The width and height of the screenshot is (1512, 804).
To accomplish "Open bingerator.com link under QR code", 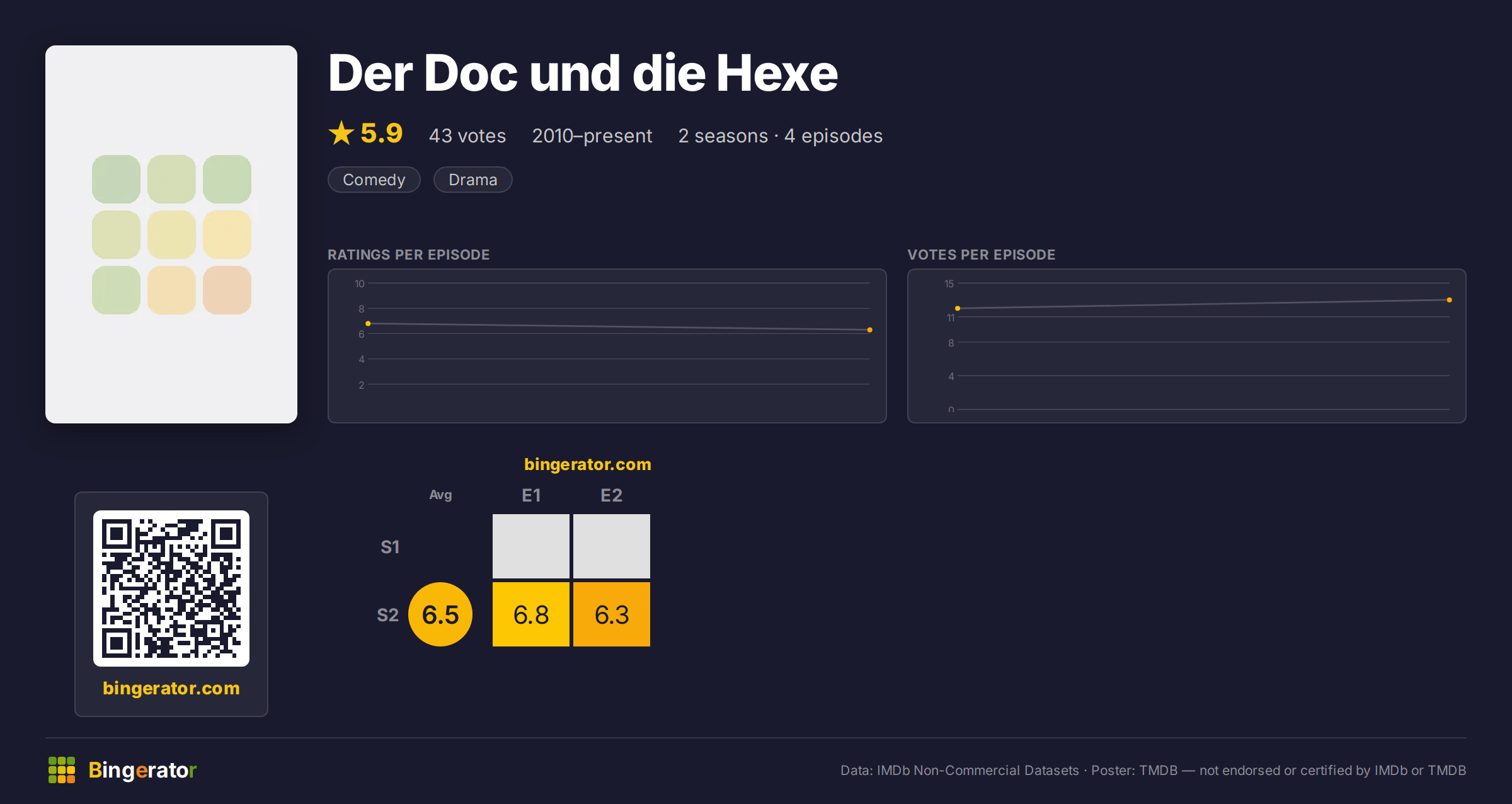I will click(171, 688).
